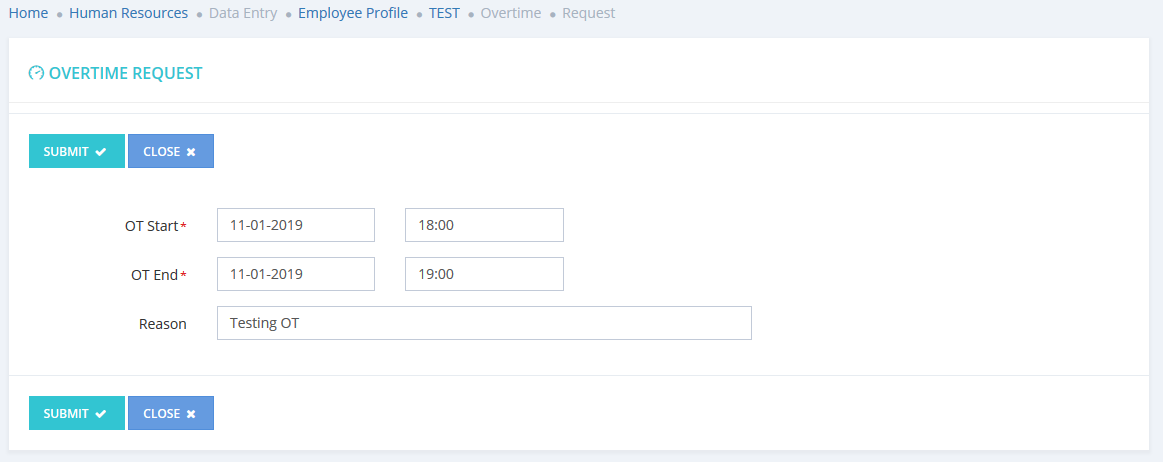
Task: Click the OT Start label
Action: coord(151,226)
